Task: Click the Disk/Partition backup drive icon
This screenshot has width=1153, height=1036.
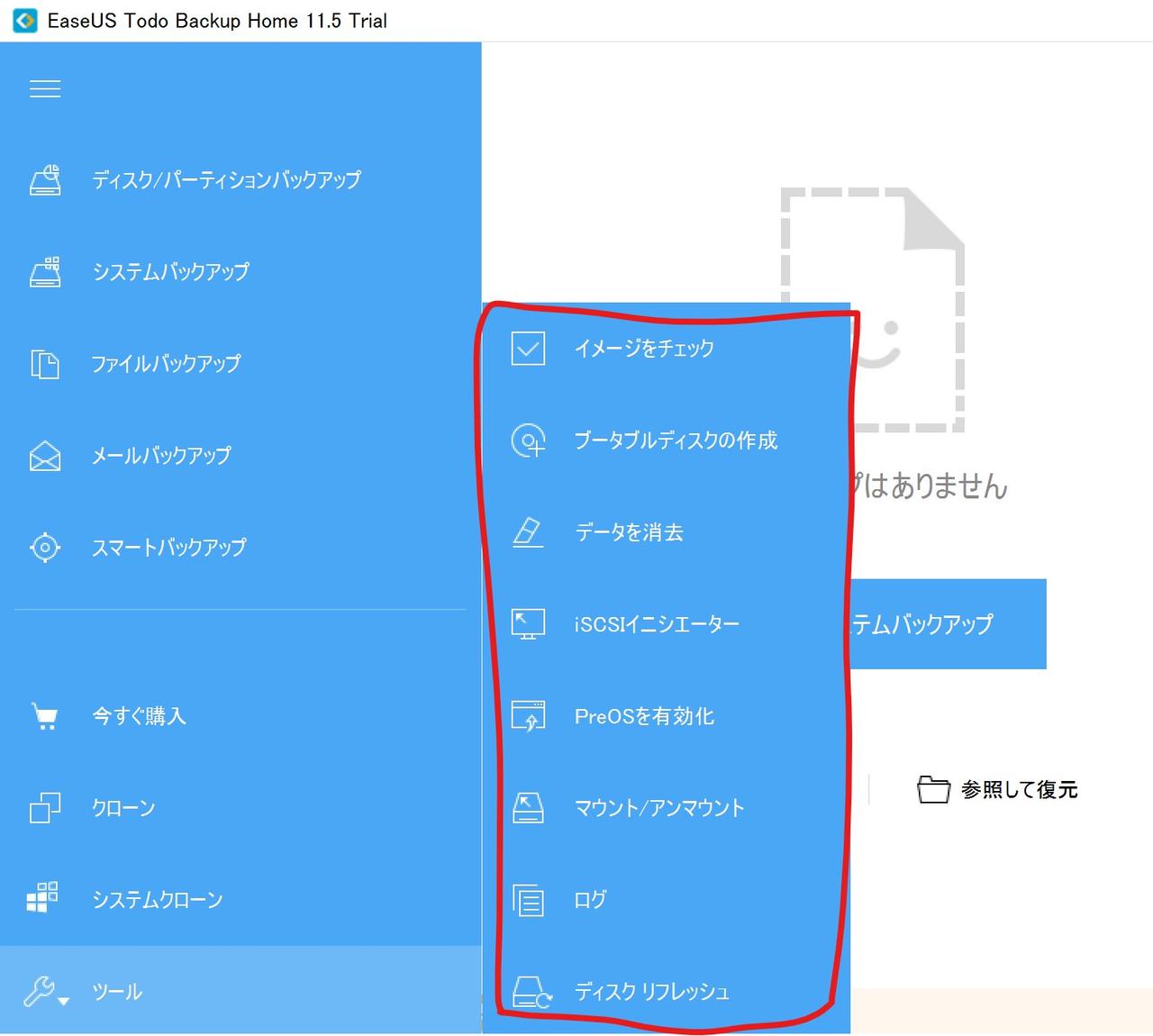Action: click(x=45, y=180)
